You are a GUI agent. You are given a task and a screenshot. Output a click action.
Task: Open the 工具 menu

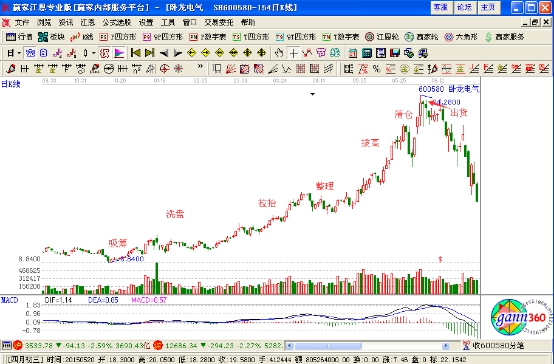point(168,23)
